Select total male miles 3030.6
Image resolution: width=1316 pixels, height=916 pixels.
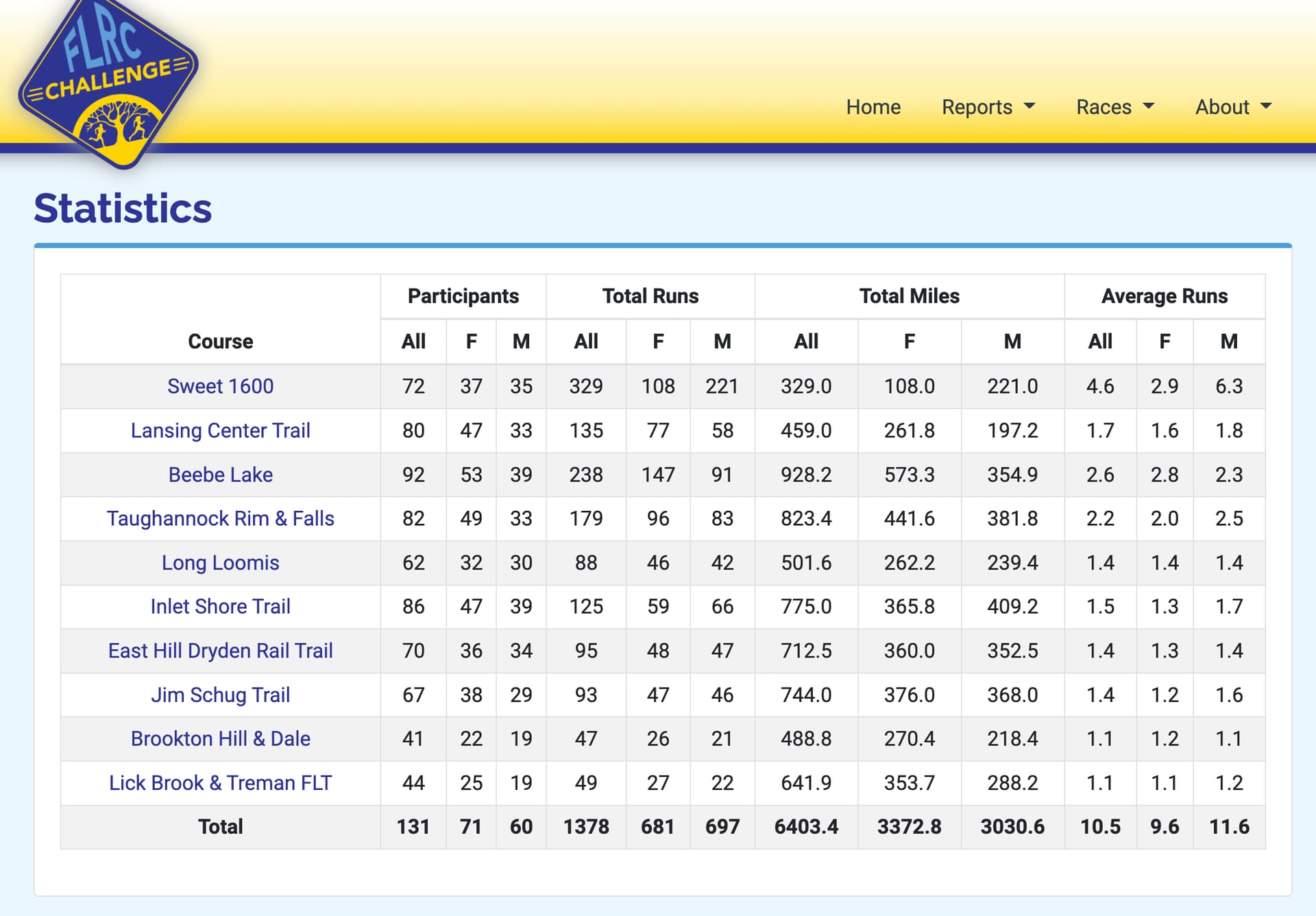click(1012, 826)
